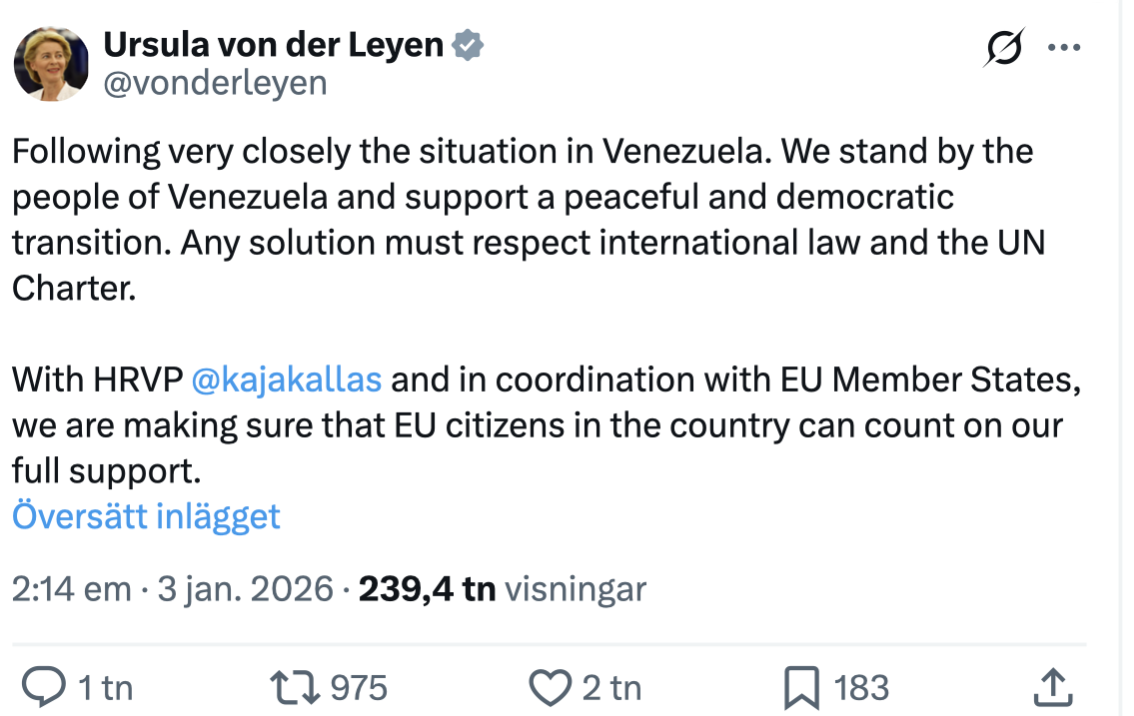1134x716 pixels.
Task: Click the Grok icon in tweet header
Action: pos(1004,47)
